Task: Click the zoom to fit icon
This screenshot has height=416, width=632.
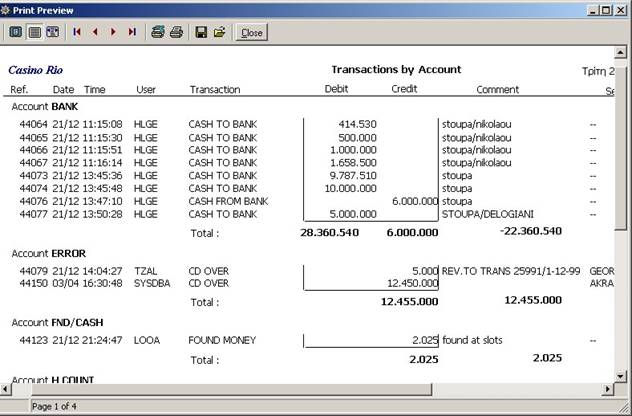Action: click(16, 32)
